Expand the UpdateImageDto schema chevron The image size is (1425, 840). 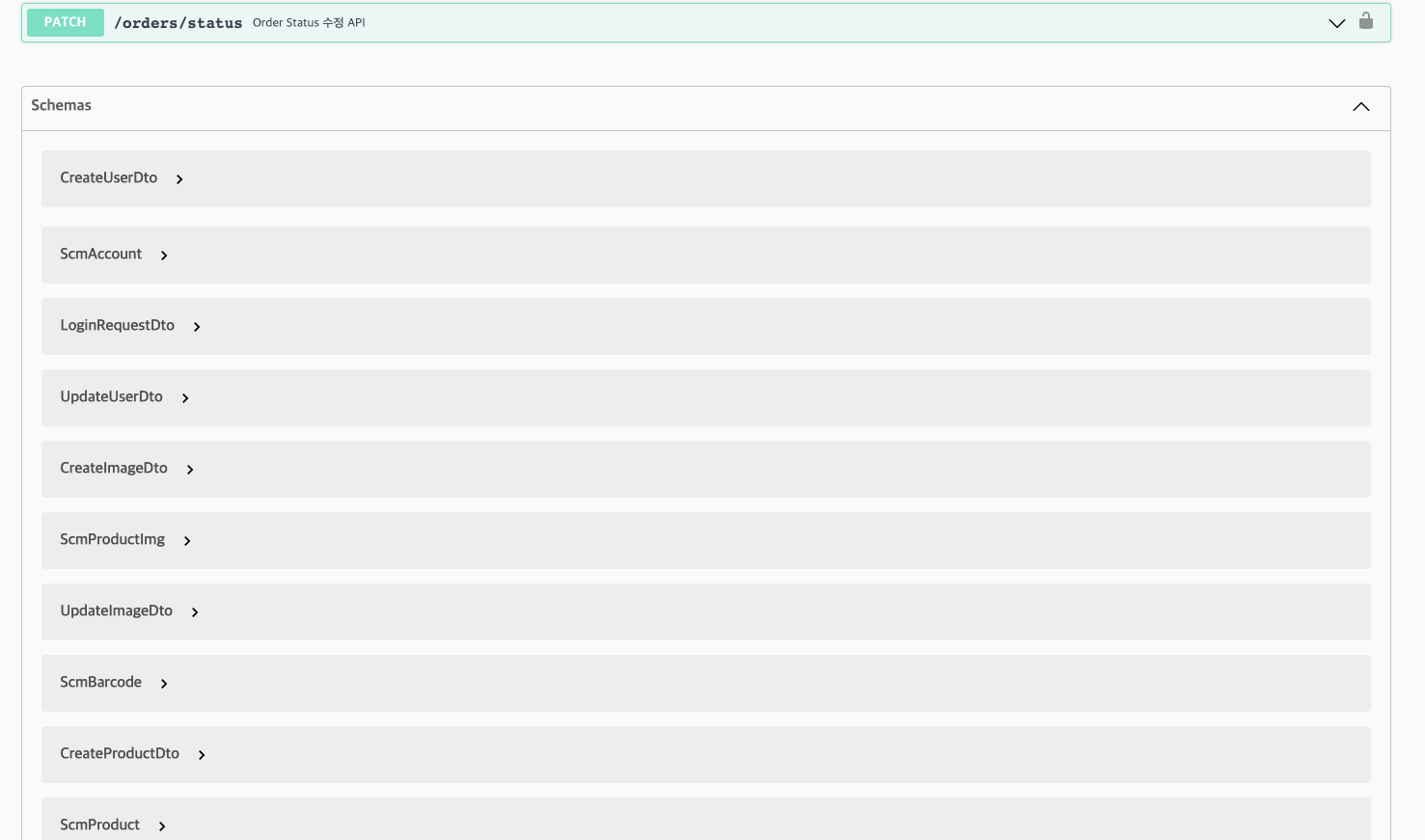[x=195, y=612]
